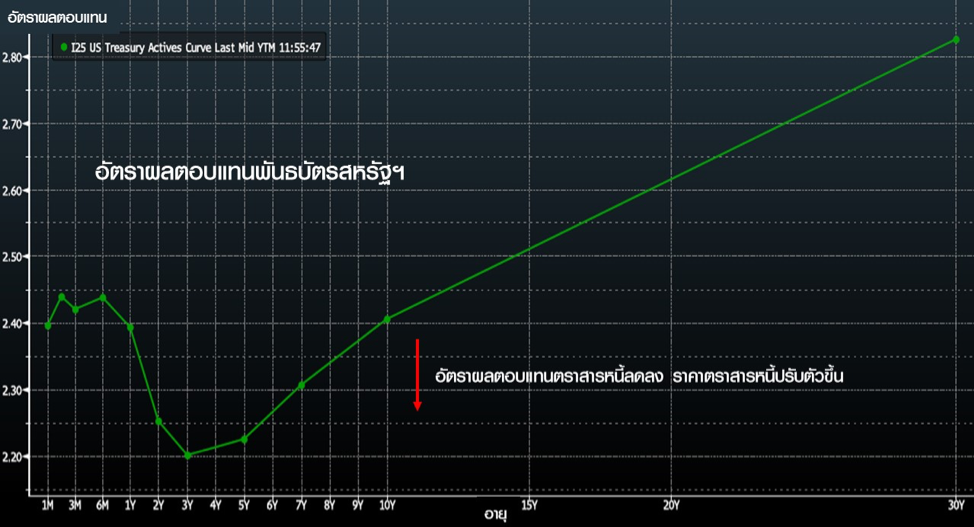
Task: Click the 2Y data point marker
Action: (159, 421)
